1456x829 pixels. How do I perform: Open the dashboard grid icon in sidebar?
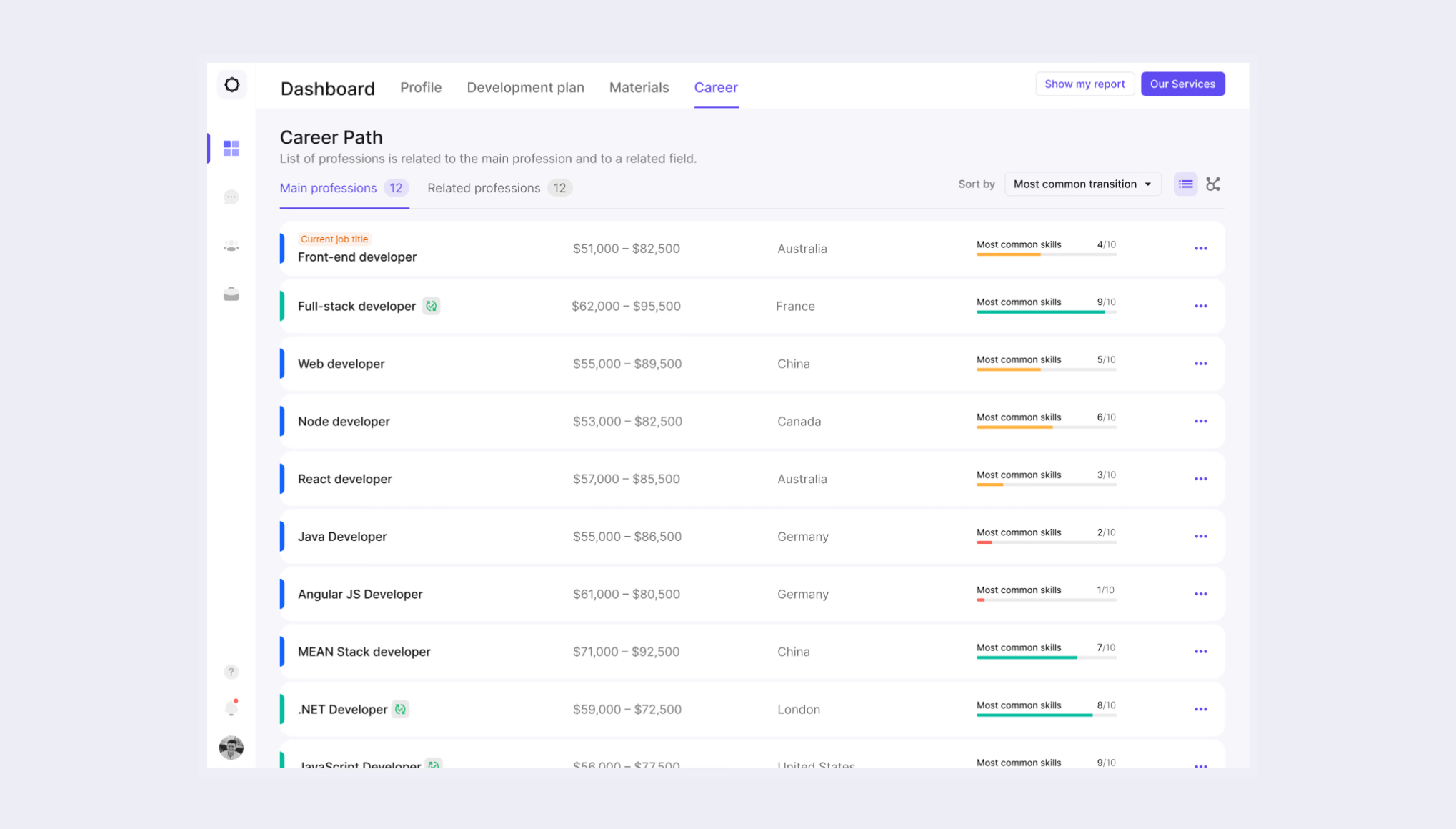231,148
